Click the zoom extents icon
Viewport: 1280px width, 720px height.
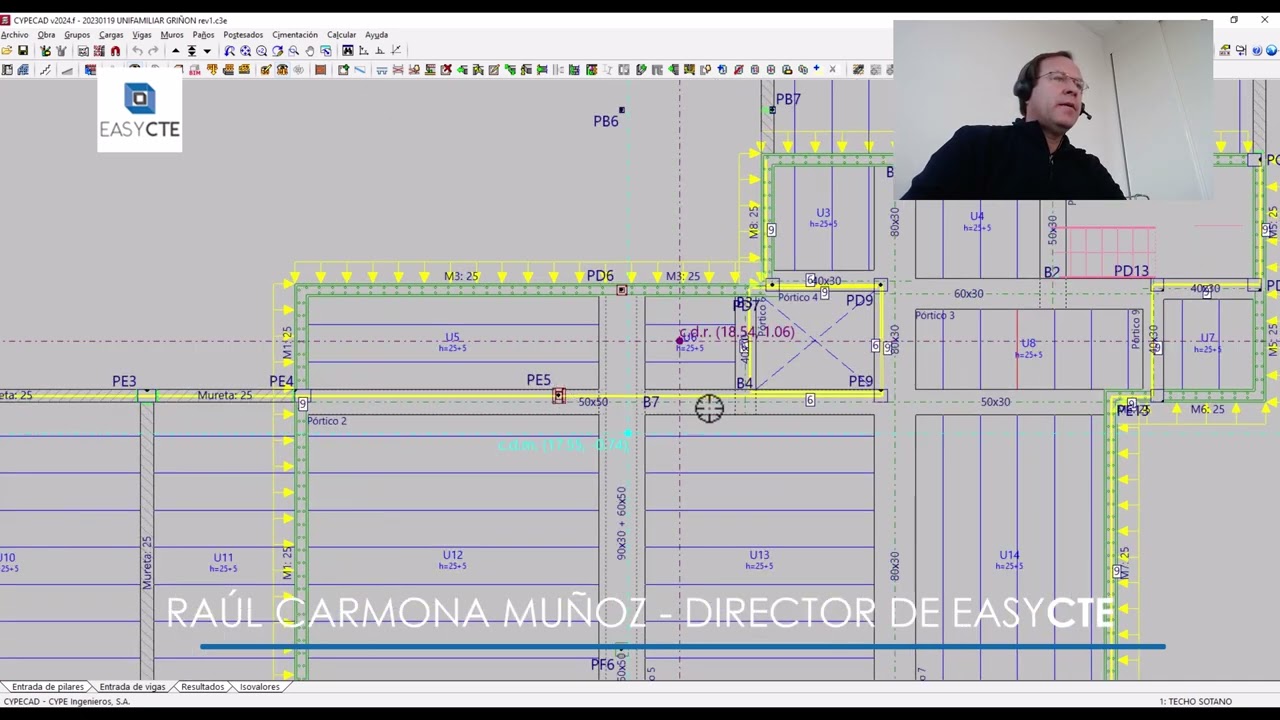pos(245,51)
